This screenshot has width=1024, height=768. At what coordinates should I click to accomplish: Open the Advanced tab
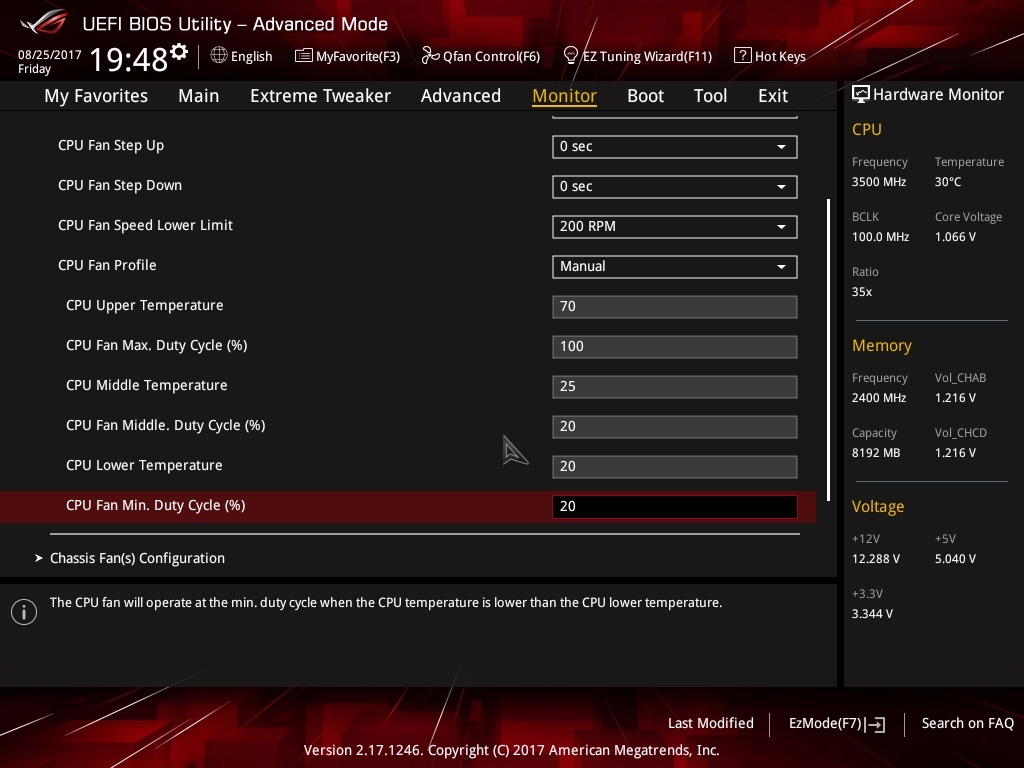(460, 96)
